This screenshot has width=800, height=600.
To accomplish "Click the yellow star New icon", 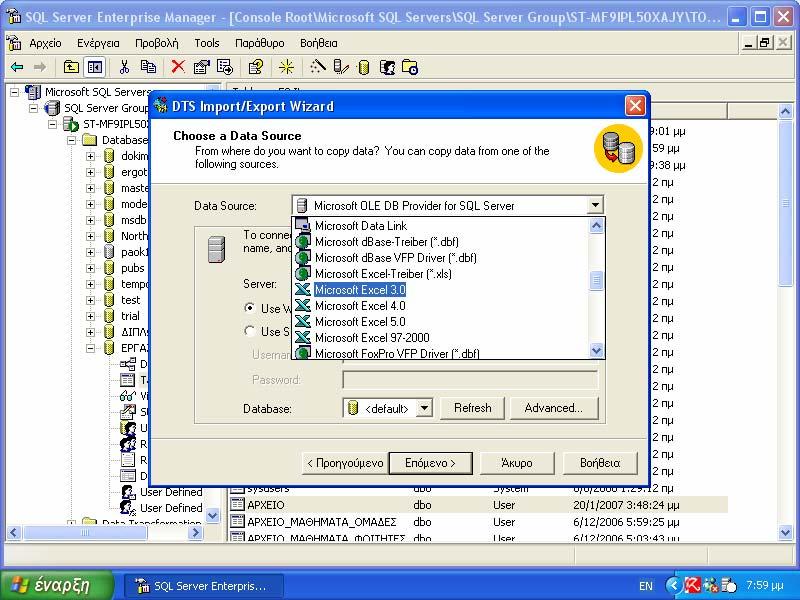I will (286, 67).
